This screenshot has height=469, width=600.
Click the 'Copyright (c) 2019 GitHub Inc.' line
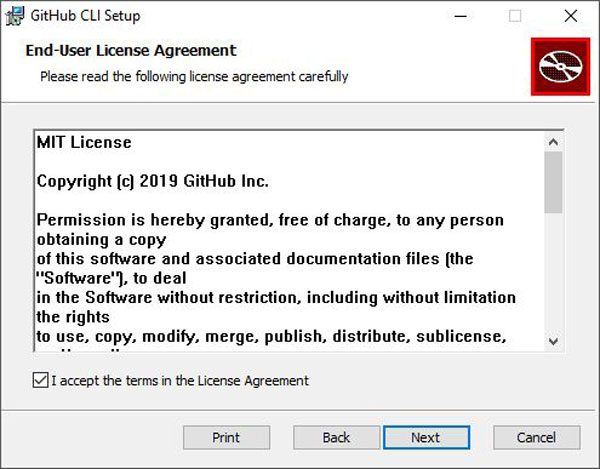(x=153, y=182)
